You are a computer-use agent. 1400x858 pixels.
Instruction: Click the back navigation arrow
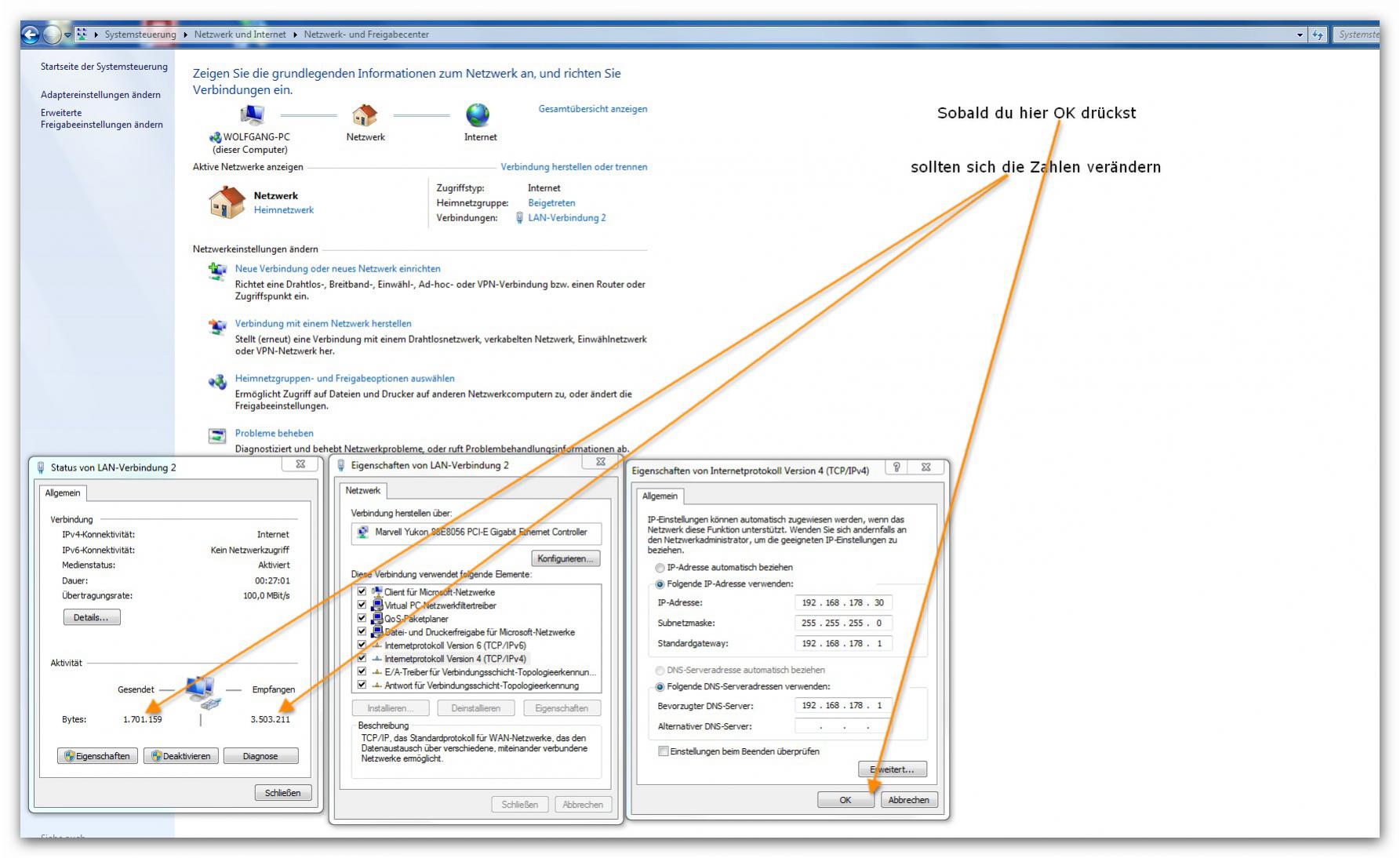point(31,35)
